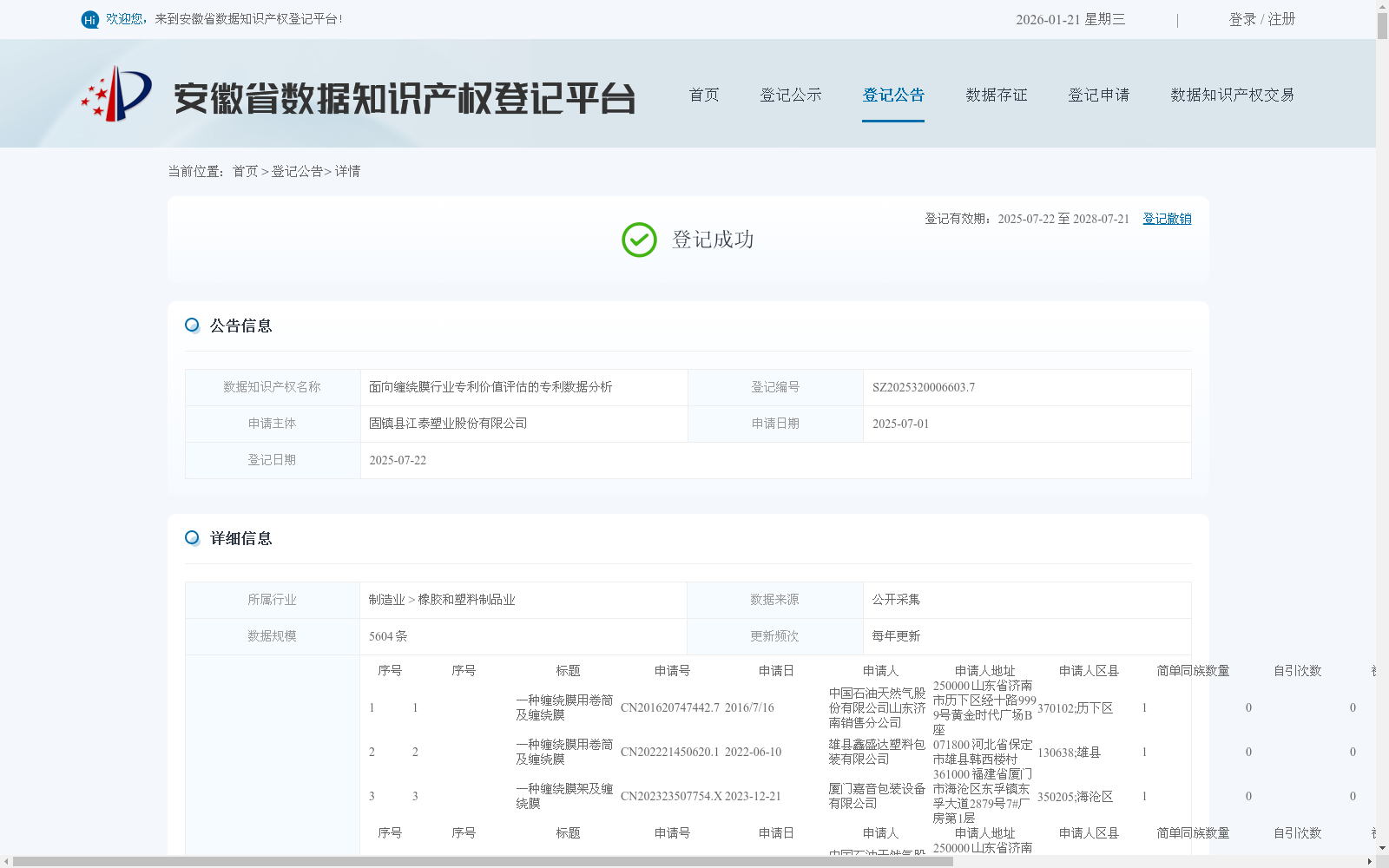Click application number CN201620747442.7
The image size is (1389, 868).
670,707
